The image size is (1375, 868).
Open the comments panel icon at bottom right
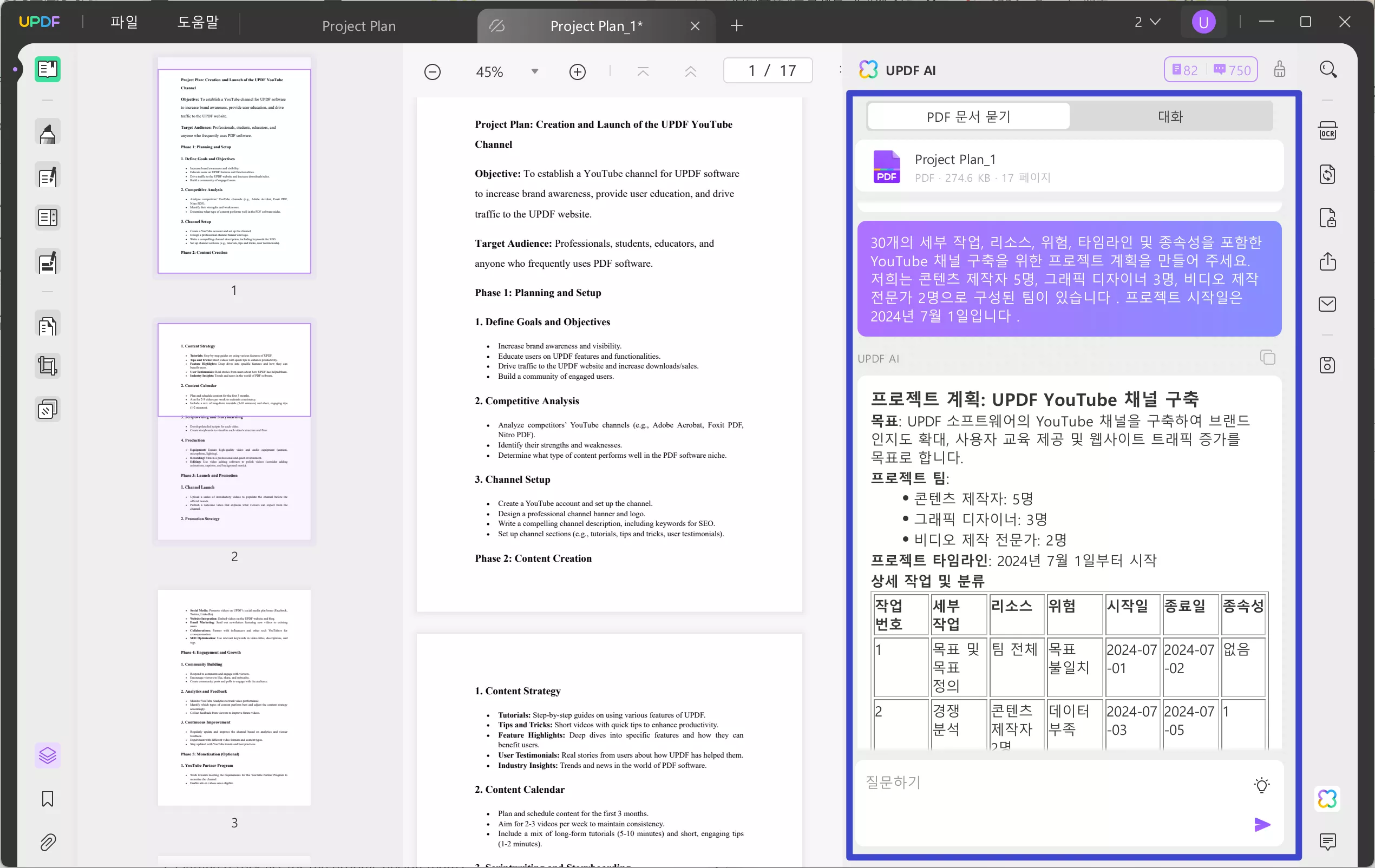1327,841
